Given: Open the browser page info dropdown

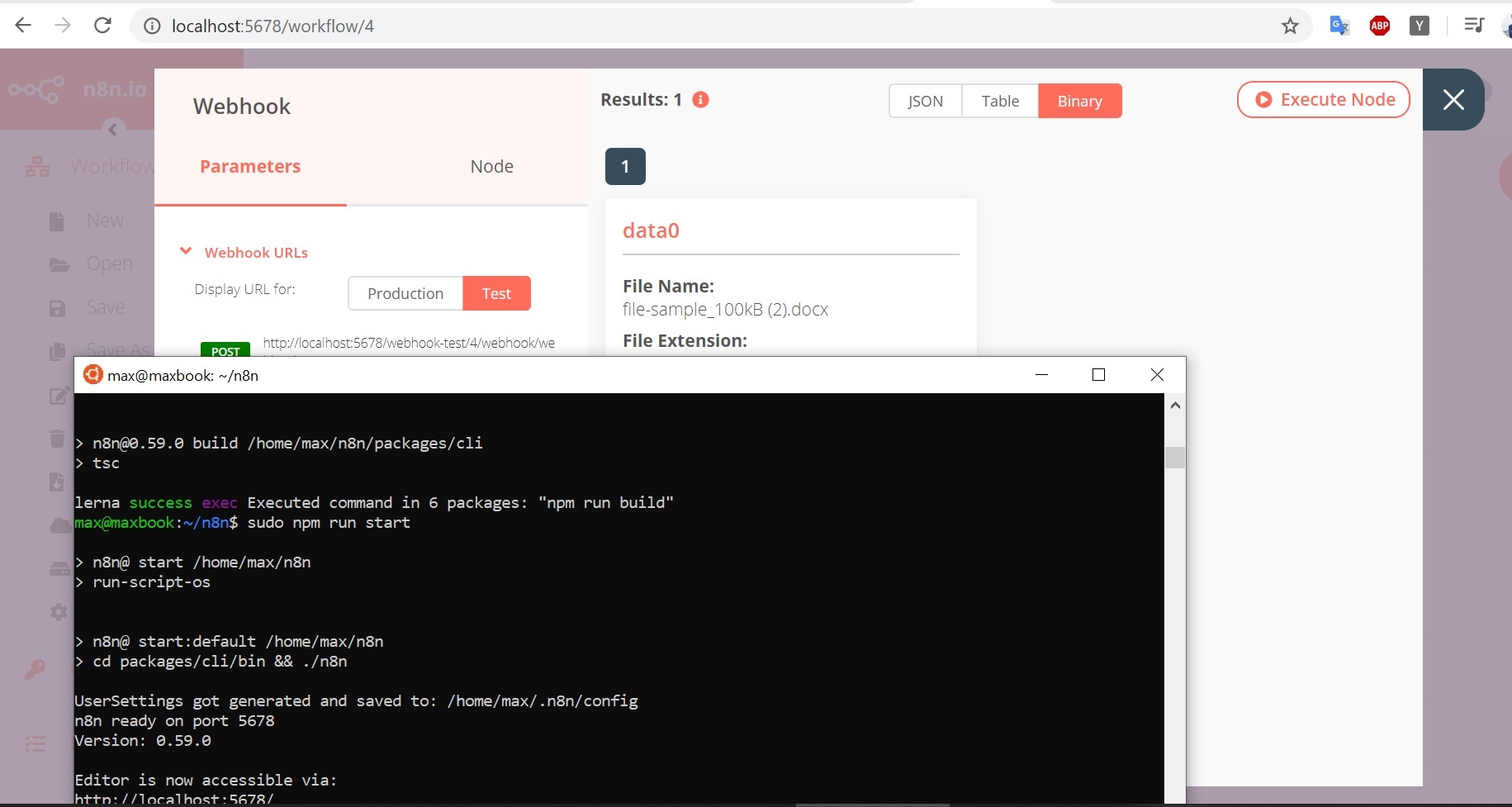Looking at the screenshot, I should point(151,26).
